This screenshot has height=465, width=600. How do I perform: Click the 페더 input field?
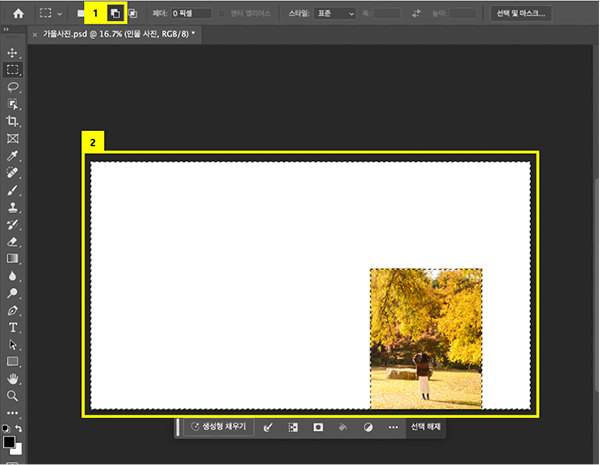(x=191, y=13)
